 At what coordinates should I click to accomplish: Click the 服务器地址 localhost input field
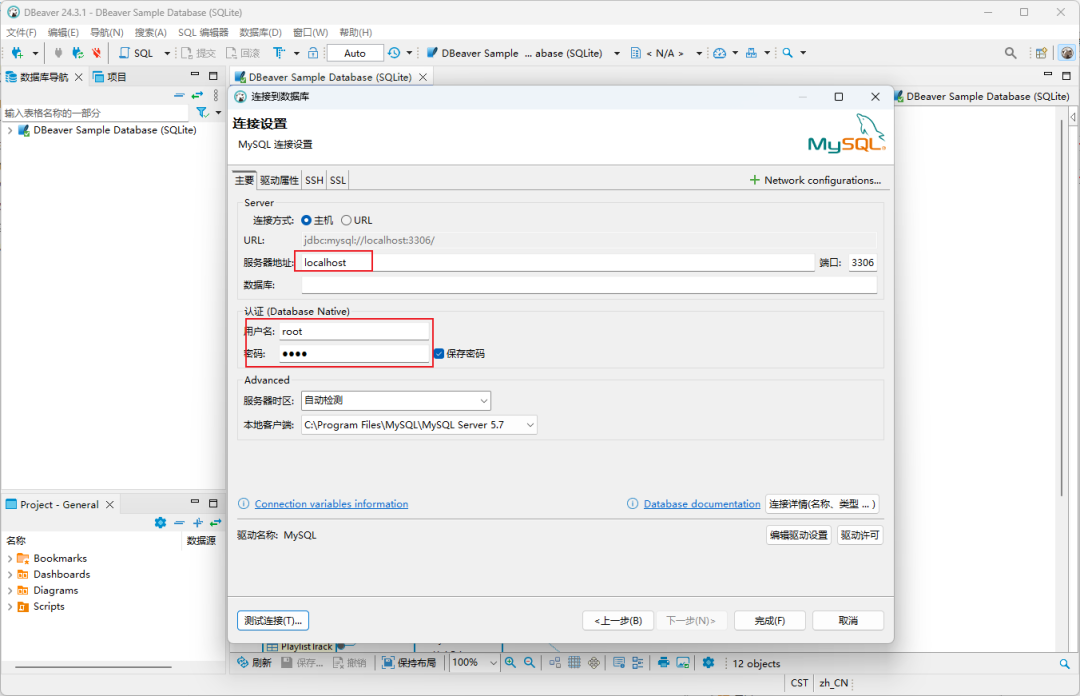(557, 263)
